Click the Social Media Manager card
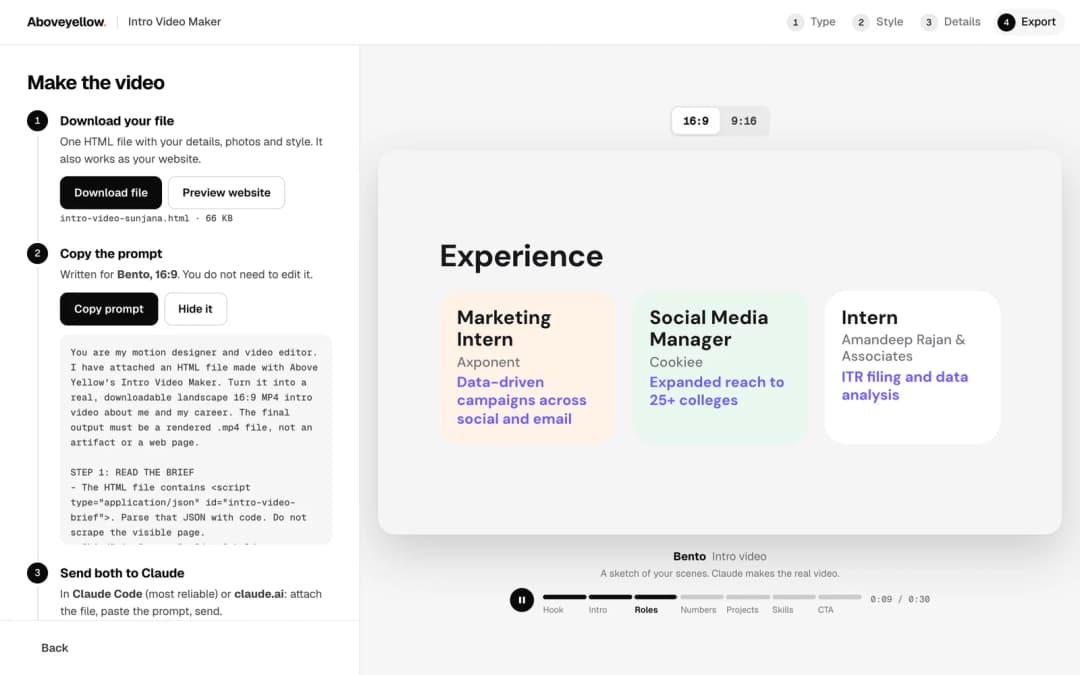 tap(720, 367)
